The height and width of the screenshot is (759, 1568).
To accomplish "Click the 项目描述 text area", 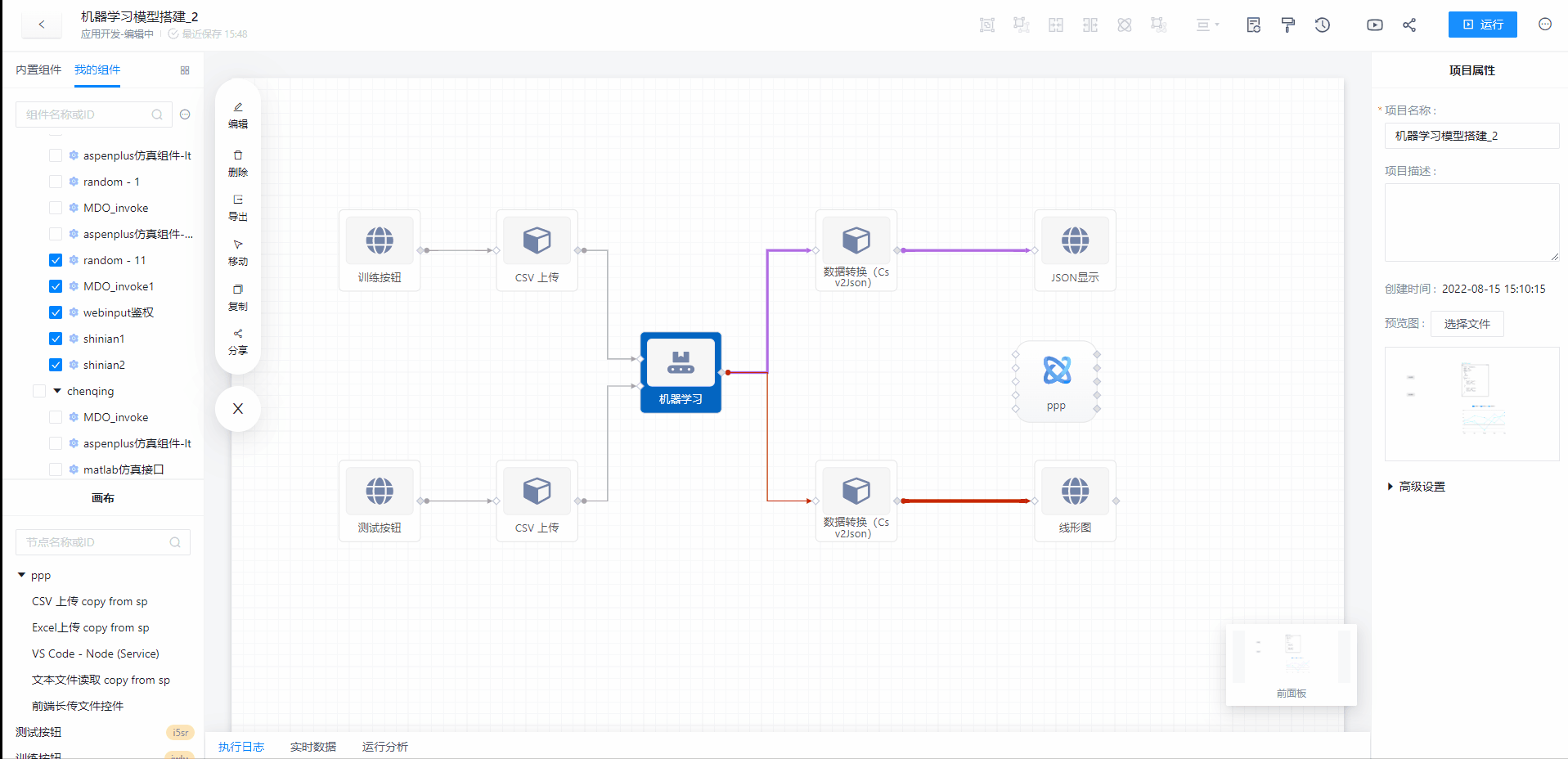I will click(x=1471, y=222).
